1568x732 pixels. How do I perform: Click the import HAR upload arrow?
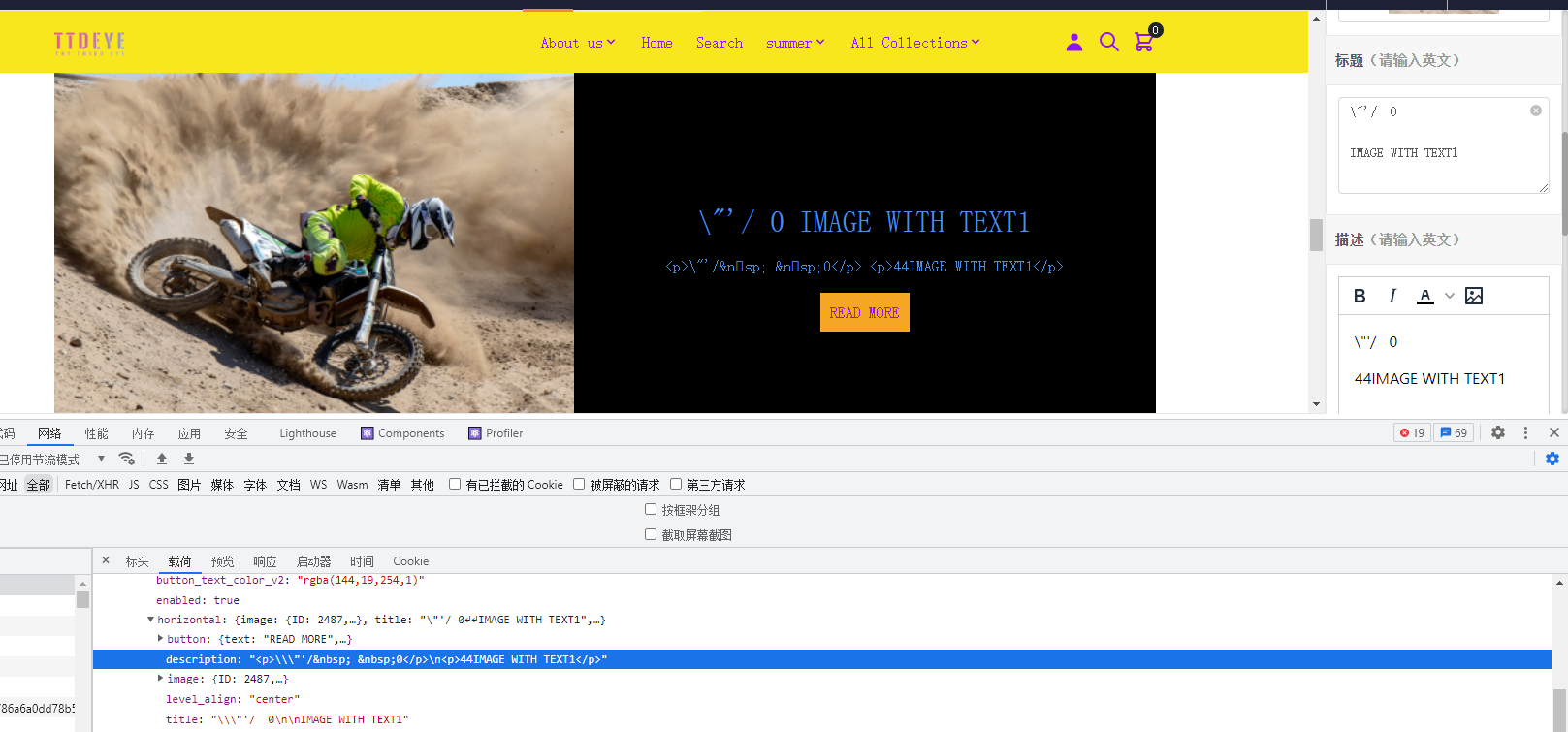point(162,459)
